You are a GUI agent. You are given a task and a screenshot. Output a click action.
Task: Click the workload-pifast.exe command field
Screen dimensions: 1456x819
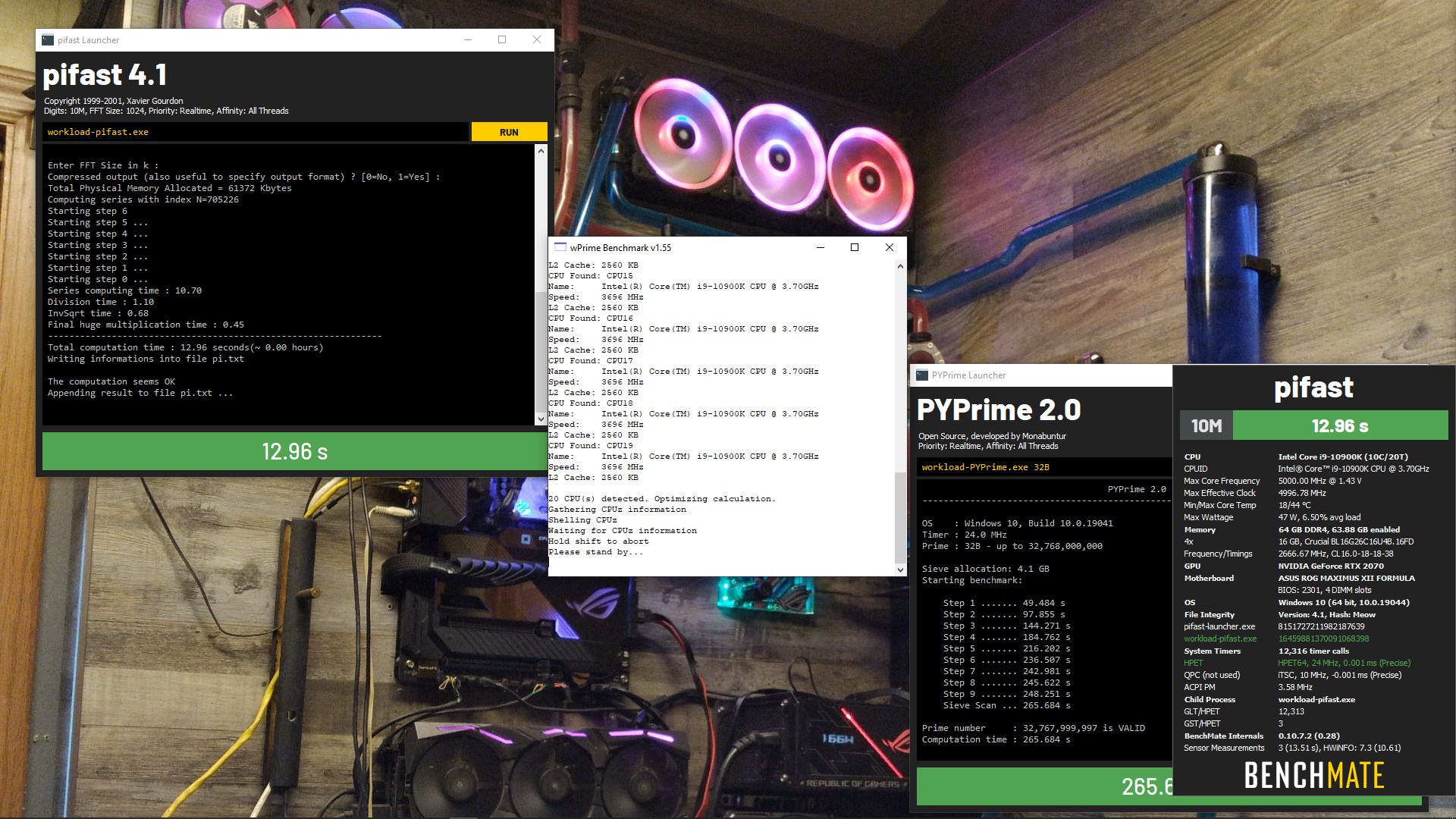click(255, 132)
